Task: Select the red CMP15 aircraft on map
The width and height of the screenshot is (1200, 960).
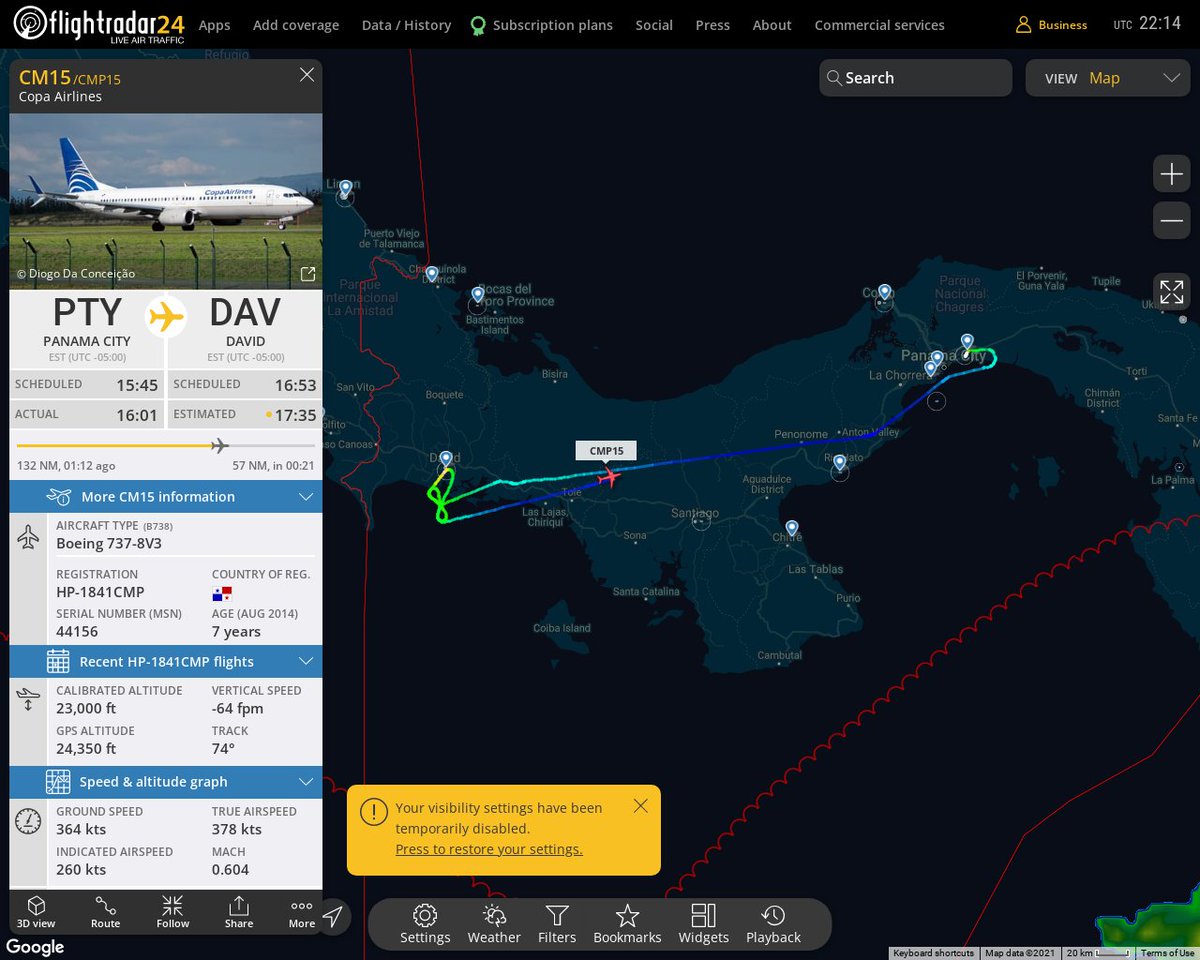Action: pos(607,477)
